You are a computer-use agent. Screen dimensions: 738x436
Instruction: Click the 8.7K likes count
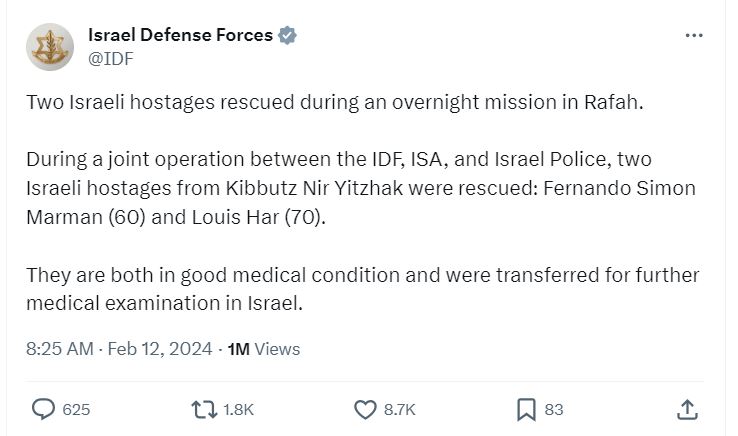click(x=399, y=409)
